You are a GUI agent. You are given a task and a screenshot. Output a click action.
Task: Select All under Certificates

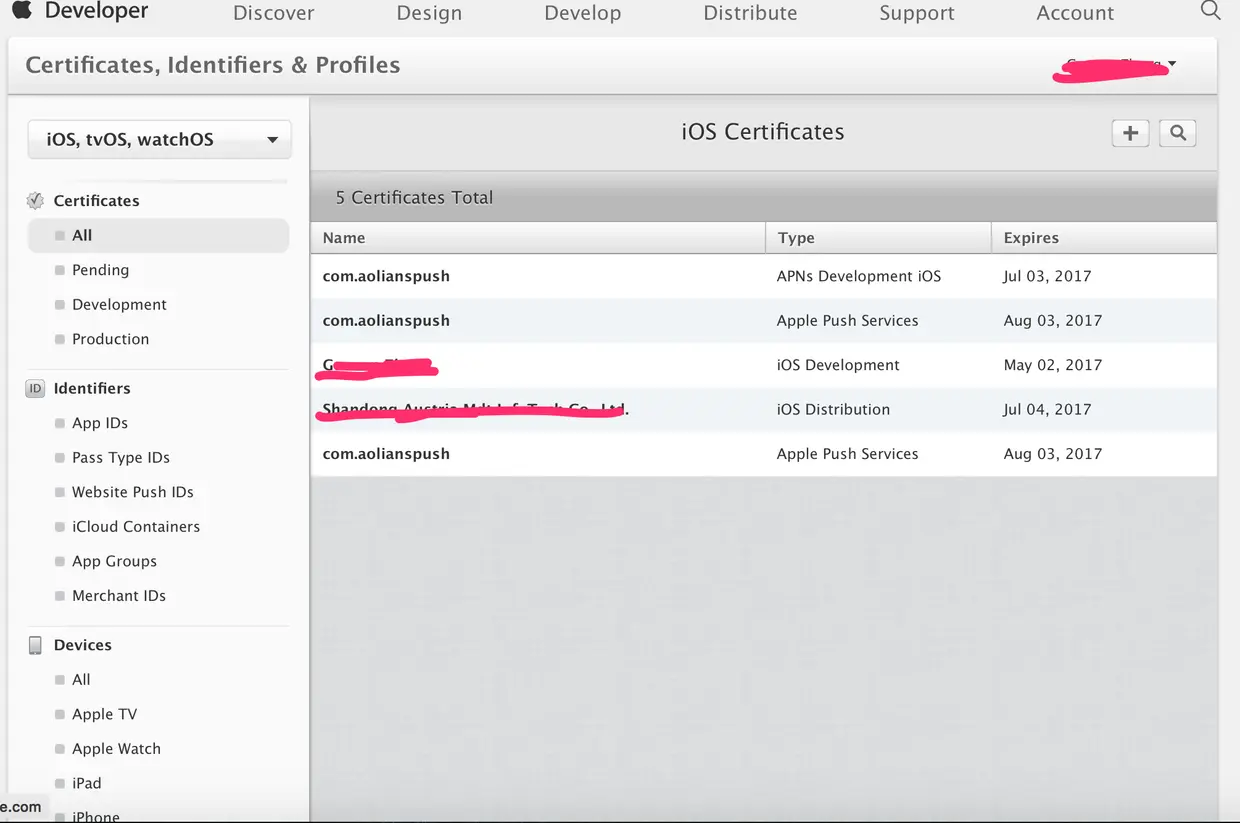point(159,235)
